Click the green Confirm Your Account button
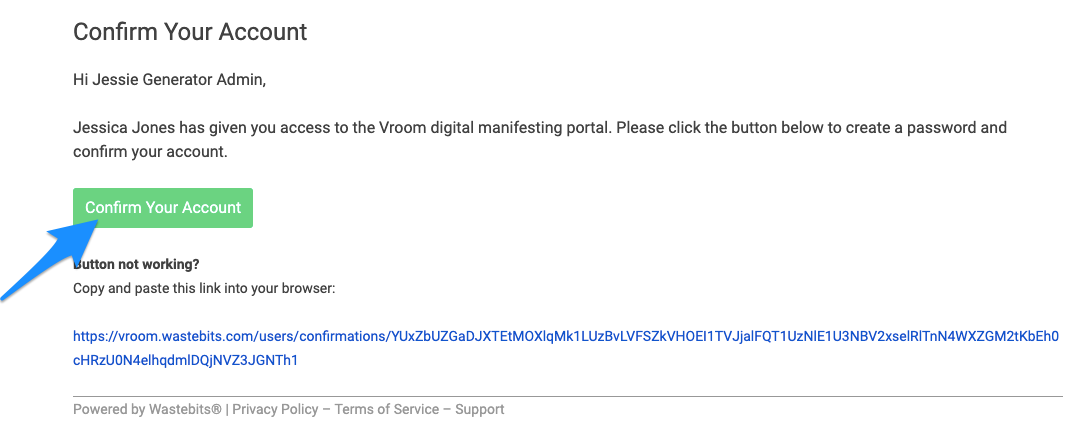 pyautogui.click(x=163, y=208)
